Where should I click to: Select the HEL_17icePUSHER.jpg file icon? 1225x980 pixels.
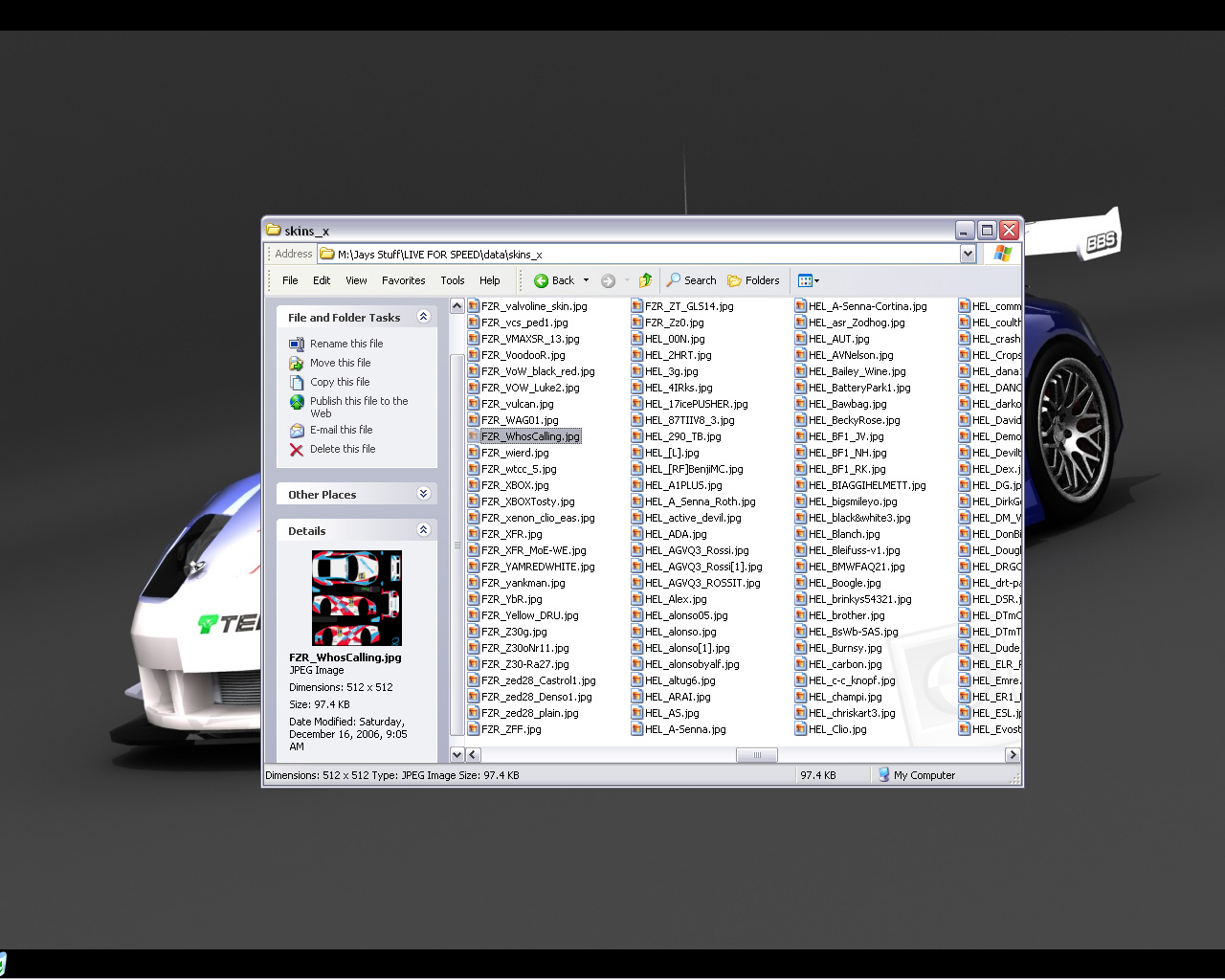(637, 404)
